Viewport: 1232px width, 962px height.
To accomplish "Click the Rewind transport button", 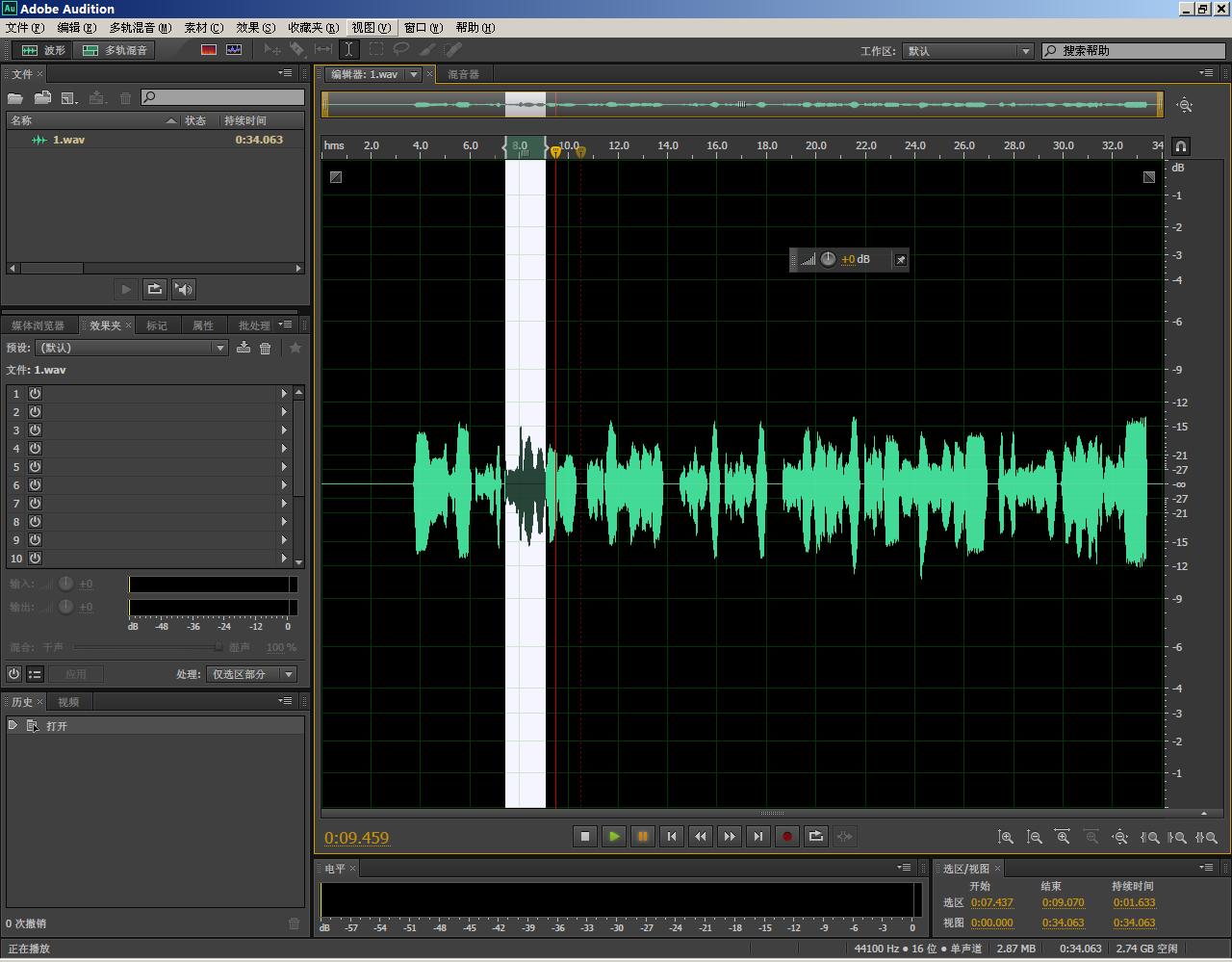I will click(701, 836).
